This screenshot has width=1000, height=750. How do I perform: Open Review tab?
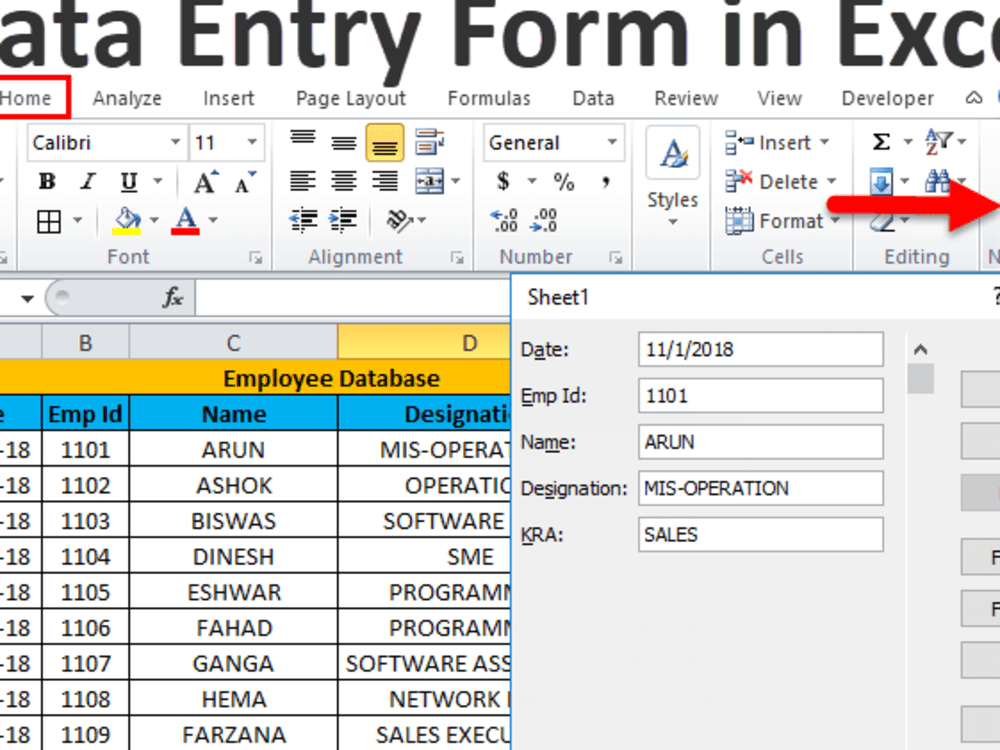[686, 98]
